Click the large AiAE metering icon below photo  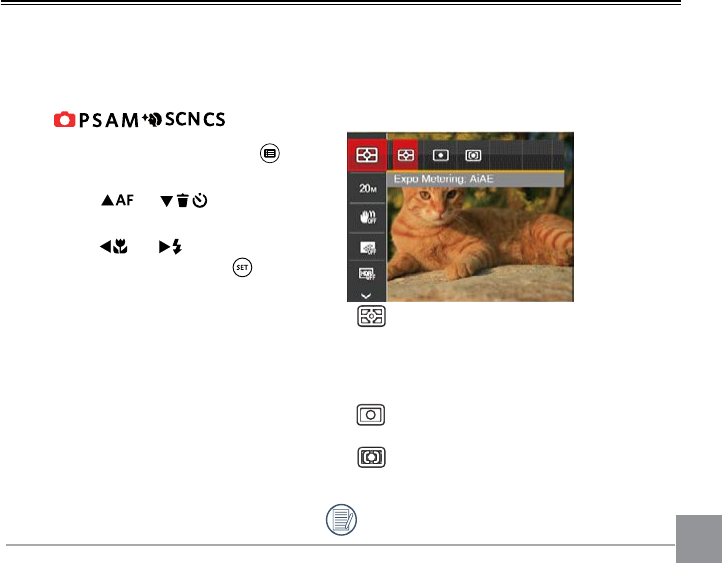tap(371, 316)
